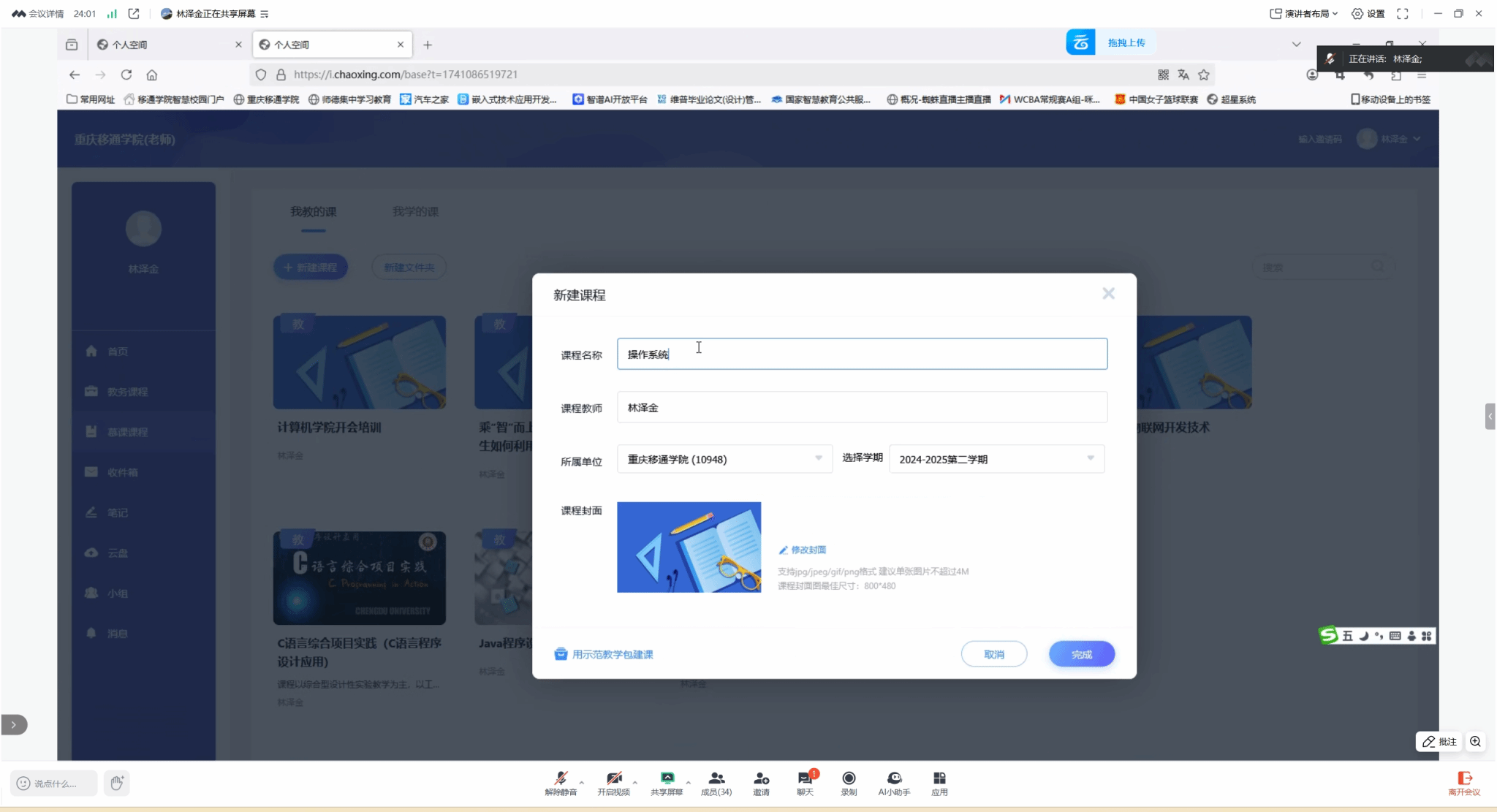This screenshot has height=812, width=1497.
Task: Open the 选择学期 semester dropdown
Action: click(x=996, y=459)
